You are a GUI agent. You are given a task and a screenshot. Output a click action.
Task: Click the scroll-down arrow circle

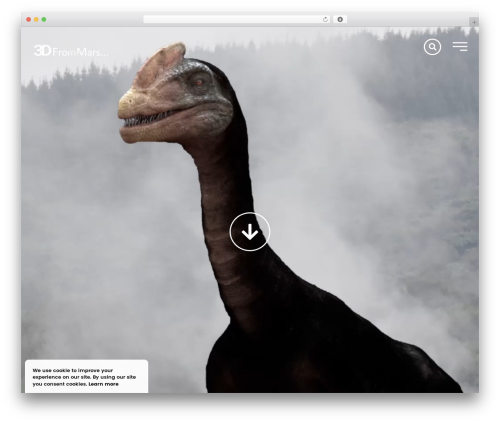pos(250,232)
